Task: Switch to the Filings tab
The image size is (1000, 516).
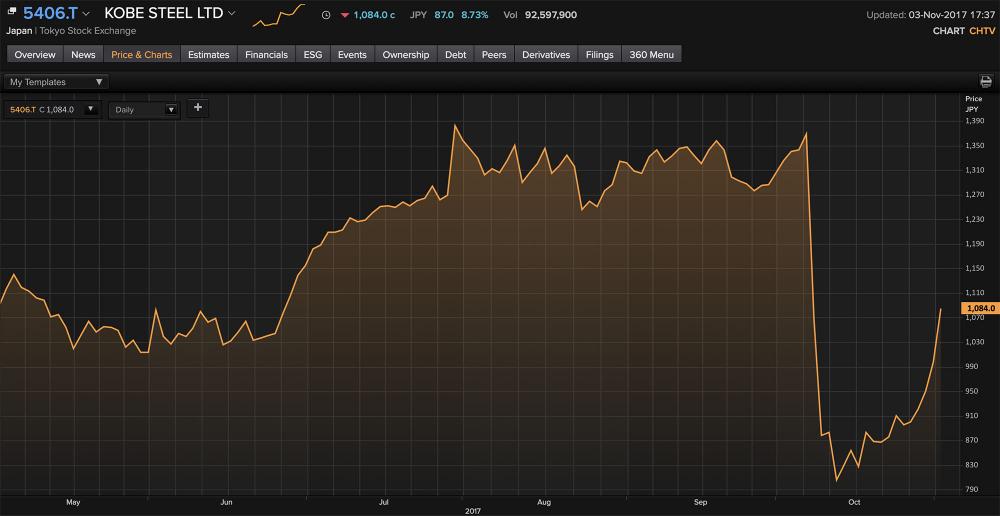Action: (599, 54)
